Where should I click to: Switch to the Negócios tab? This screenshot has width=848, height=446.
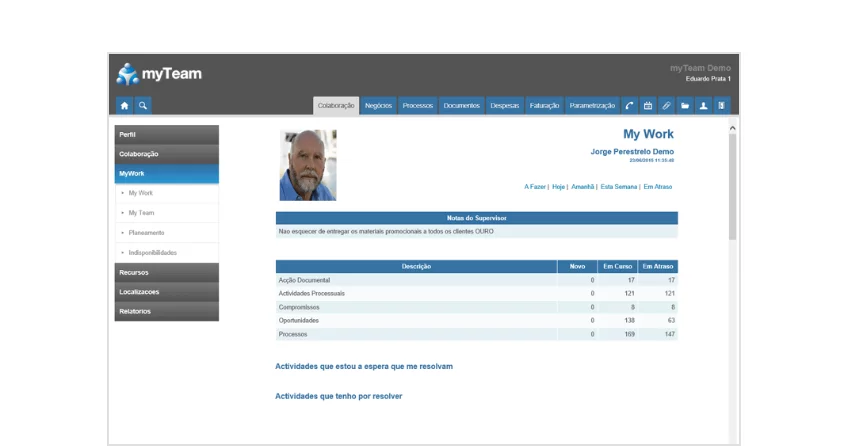378,105
